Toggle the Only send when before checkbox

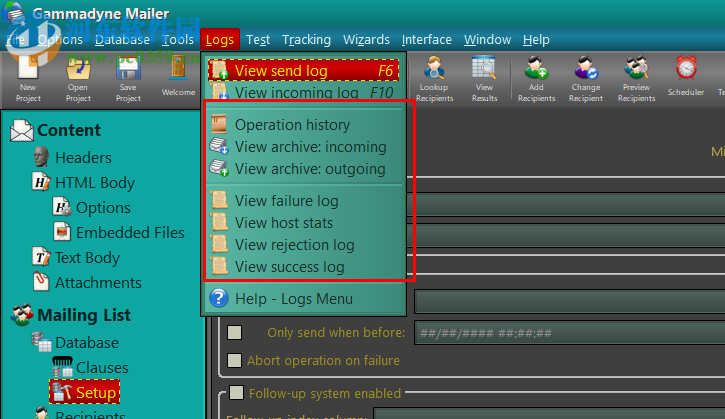coord(234,333)
